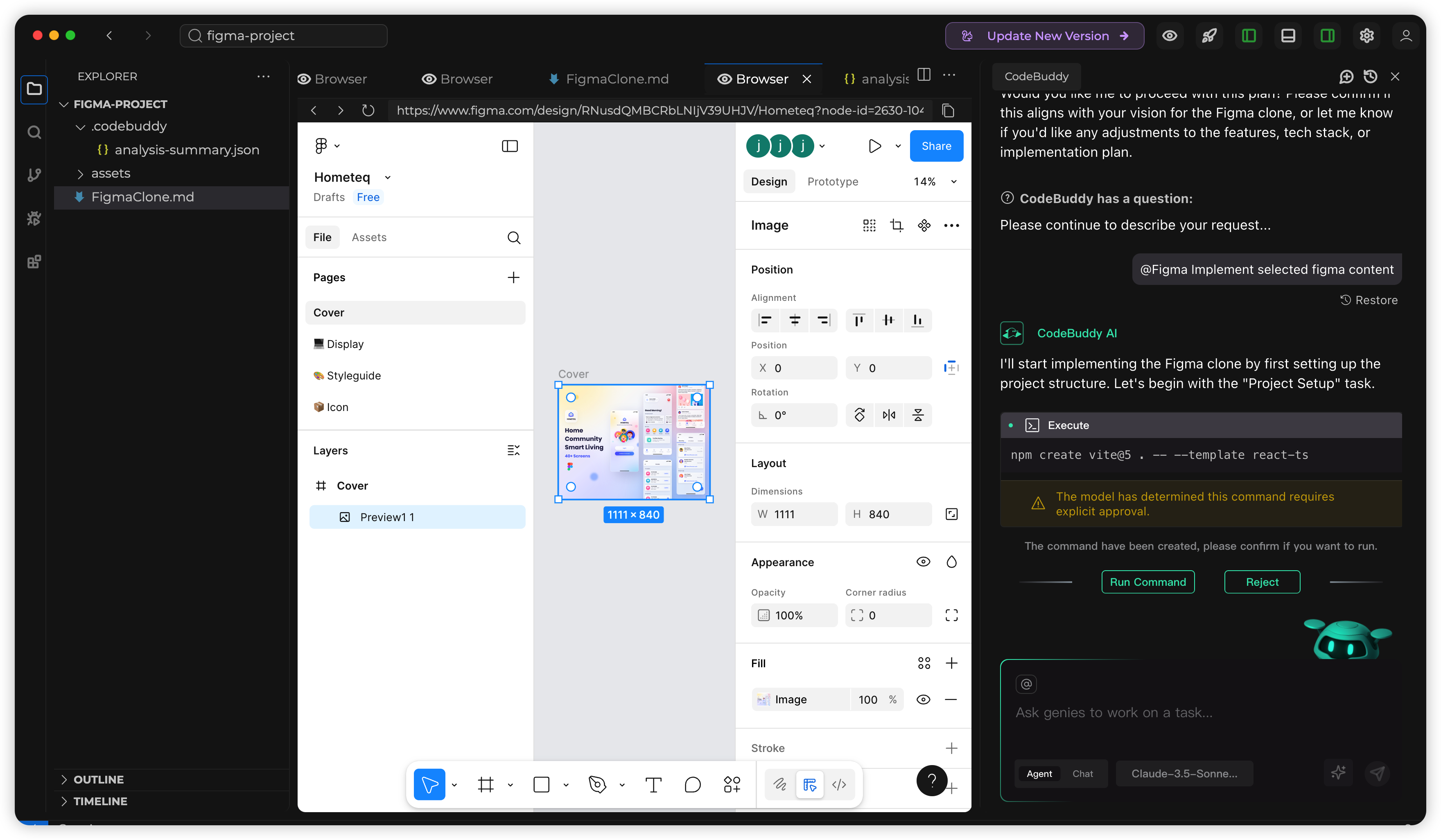Expand the assets folder
This screenshot has height=840, width=1441.
point(111,173)
